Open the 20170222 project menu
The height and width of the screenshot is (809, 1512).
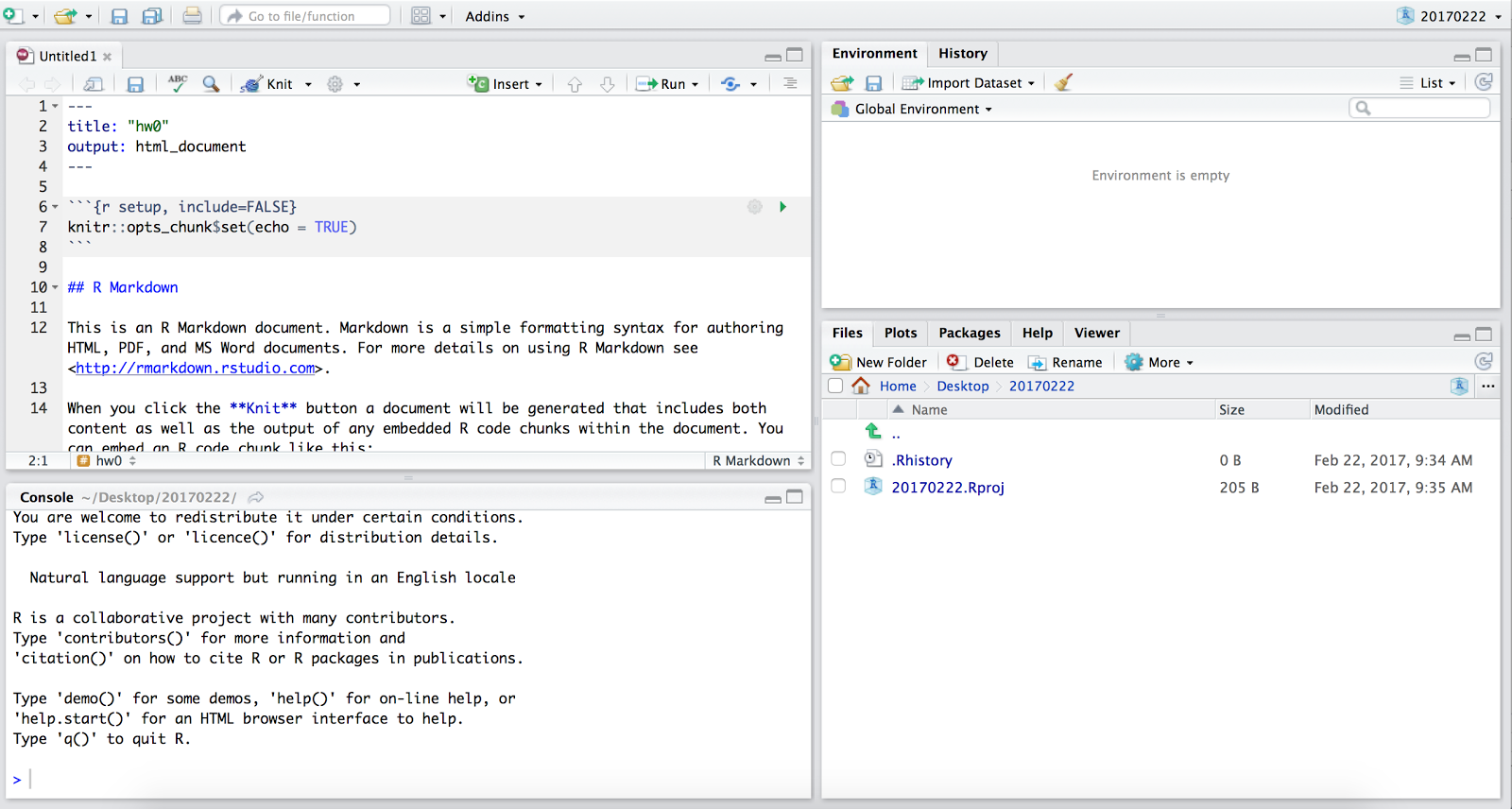tap(1449, 16)
